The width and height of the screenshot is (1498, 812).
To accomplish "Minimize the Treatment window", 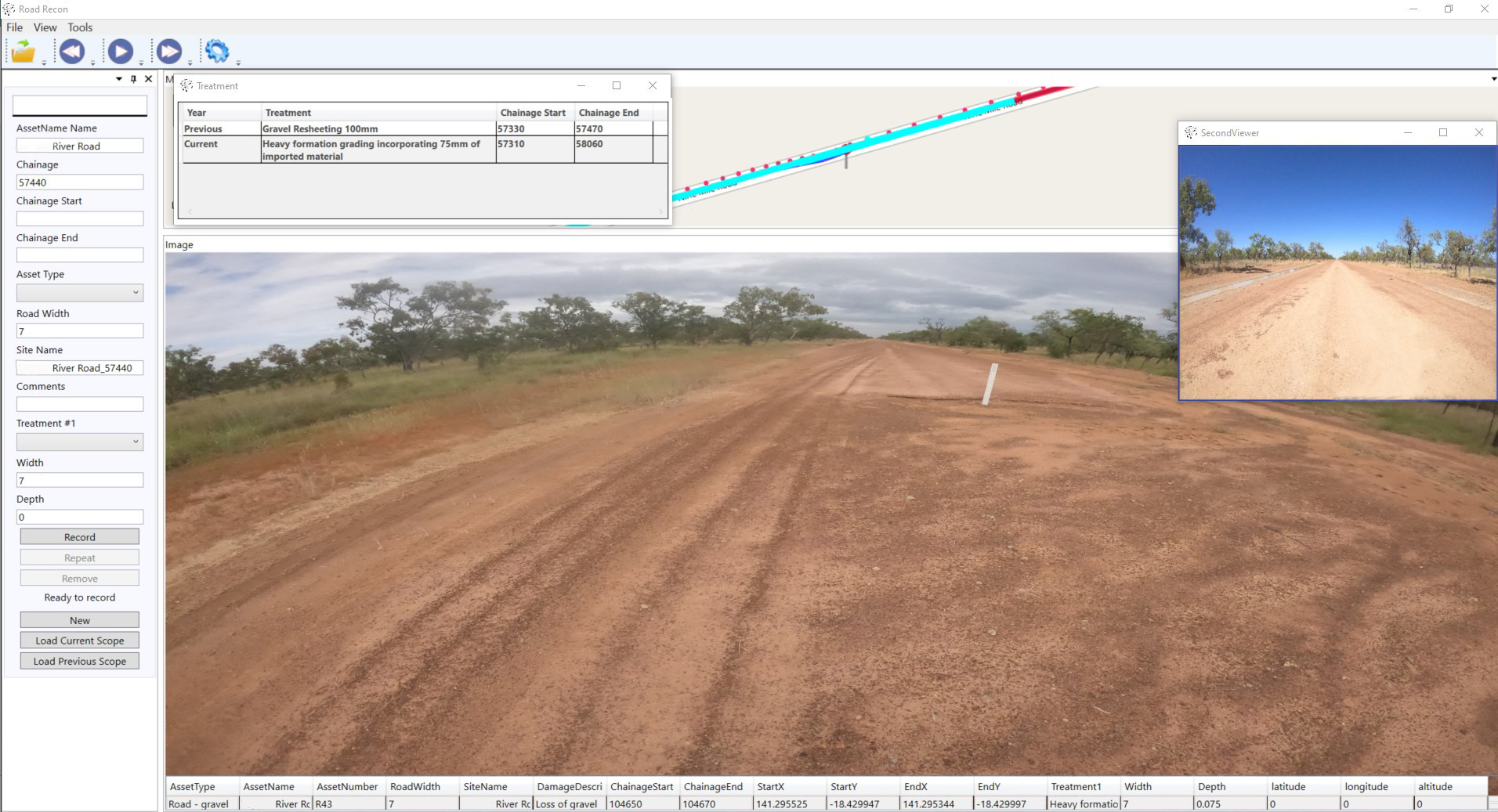I will [581, 86].
